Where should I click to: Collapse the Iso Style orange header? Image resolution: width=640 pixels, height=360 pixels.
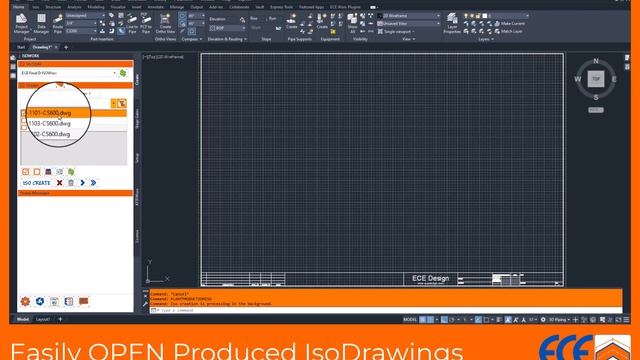tap(76, 64)
